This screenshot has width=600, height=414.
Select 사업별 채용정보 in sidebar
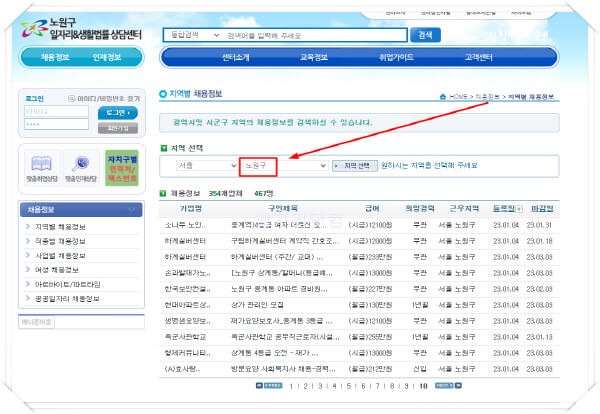pos(60,256)
